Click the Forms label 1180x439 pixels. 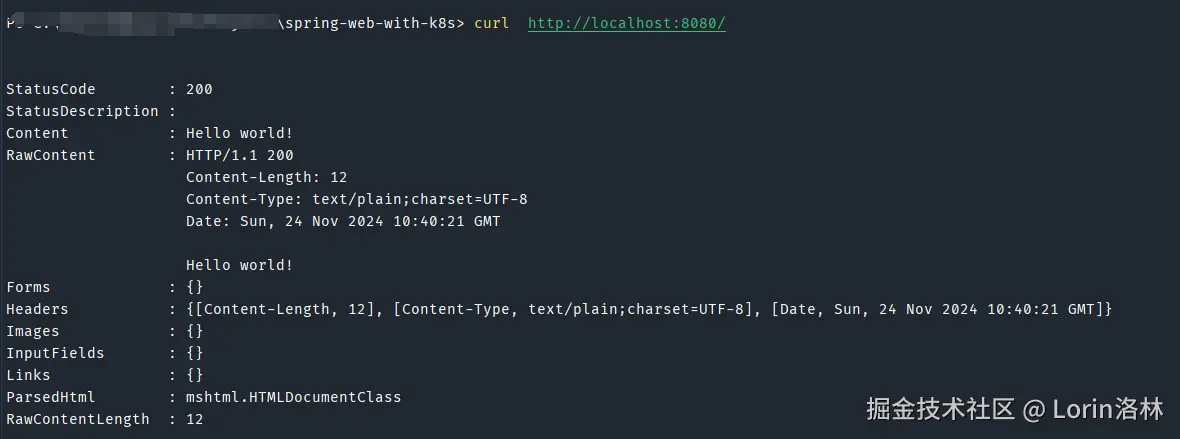(x=28, y=287)
